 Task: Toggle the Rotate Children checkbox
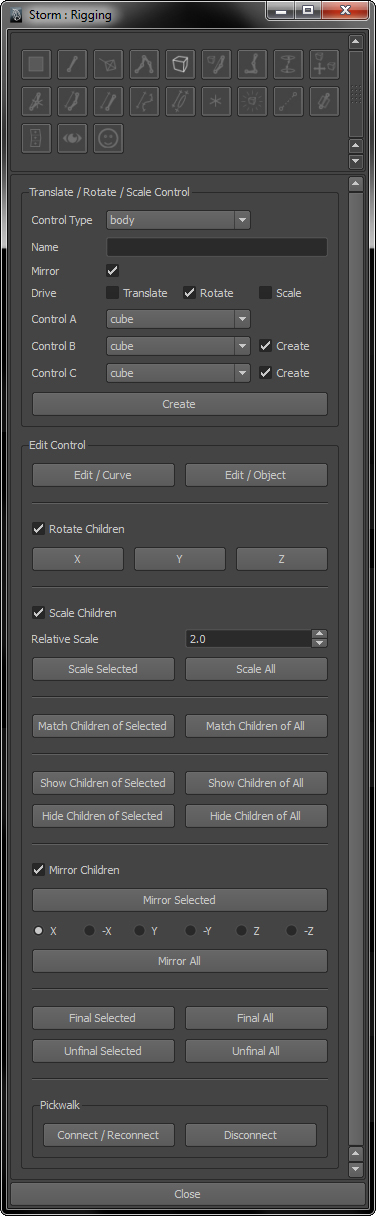39,529
